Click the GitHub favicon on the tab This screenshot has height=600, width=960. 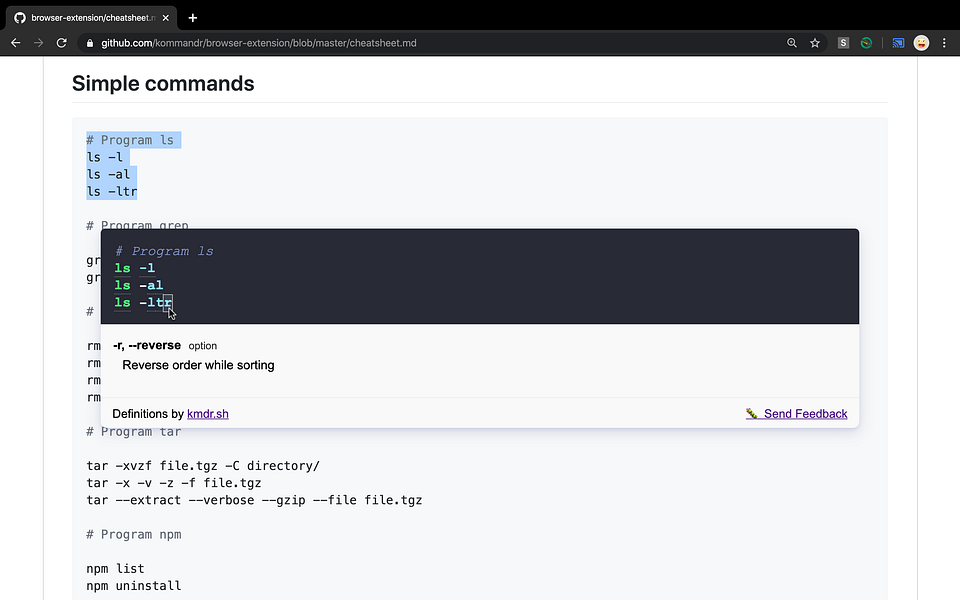tap(20, 18)
